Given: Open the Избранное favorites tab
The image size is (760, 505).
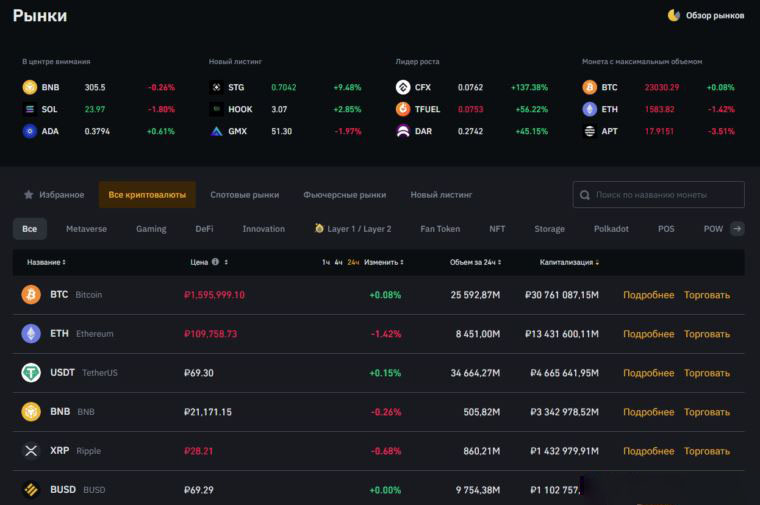Looking at the screenshot, I should [54, 194].
